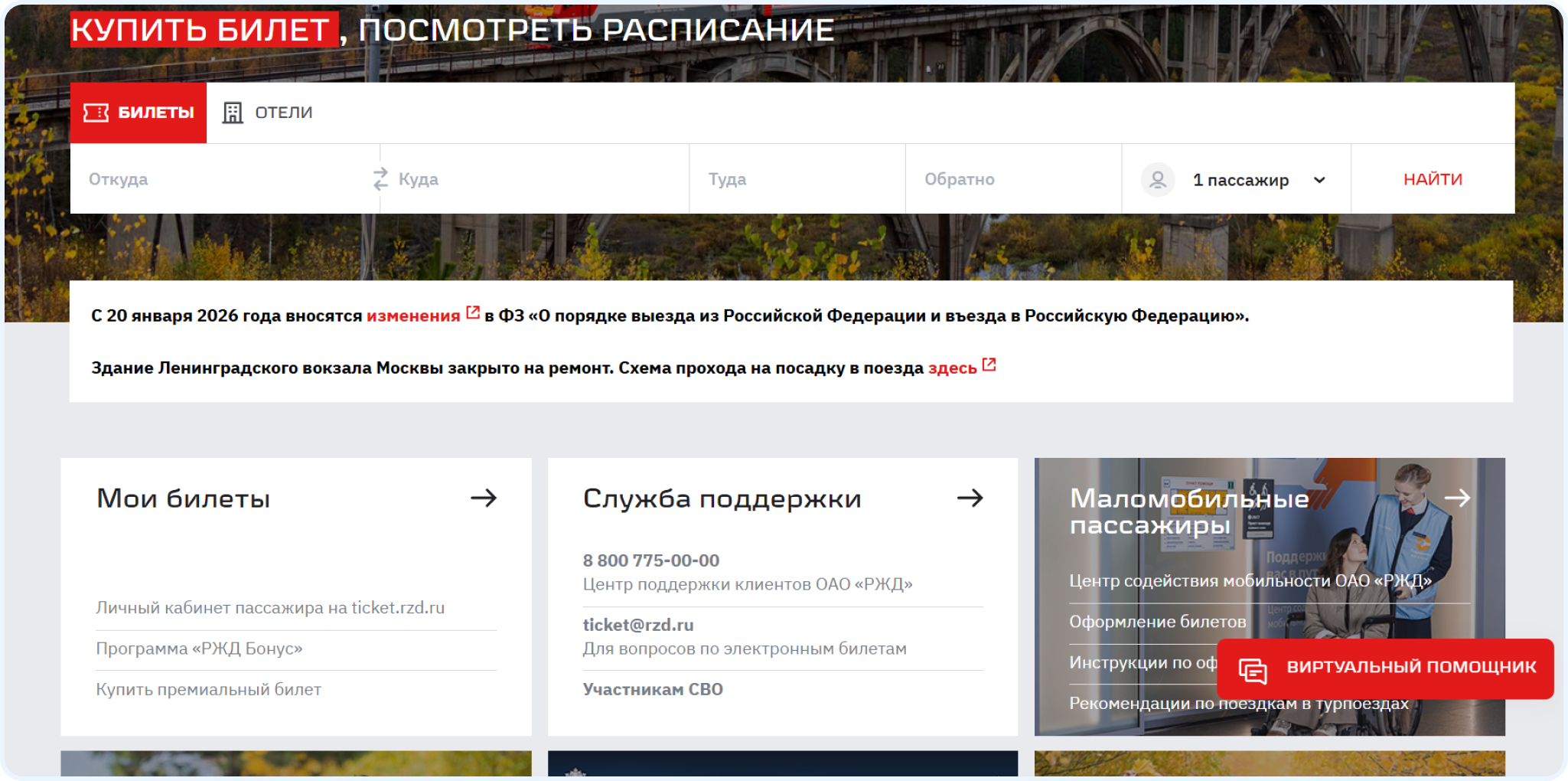Click the passenger avatar icon
The image size is (1568, 781).
[1158, 180]
